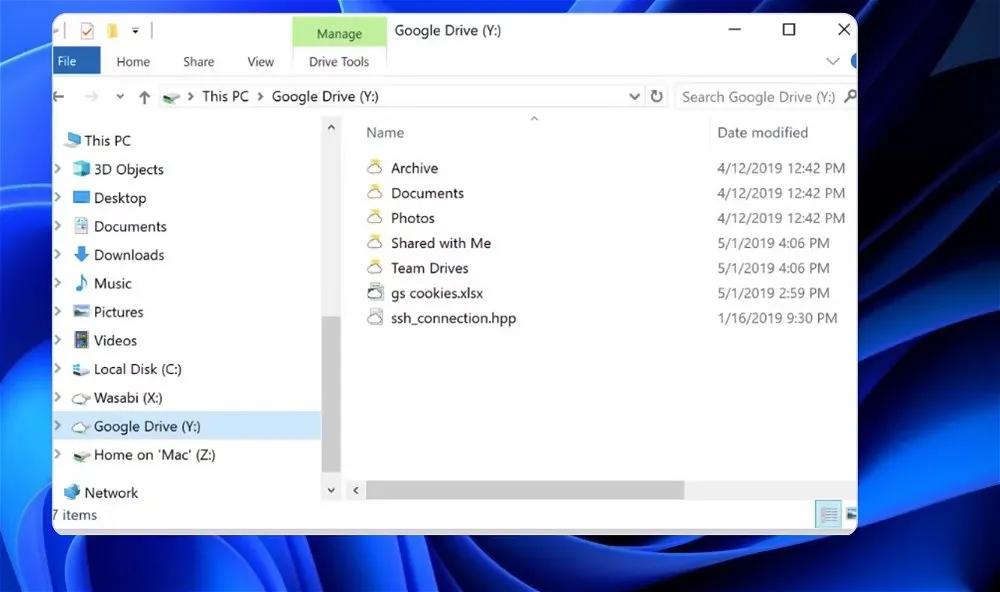Expand This PC in navigation pane

(60, 140)
